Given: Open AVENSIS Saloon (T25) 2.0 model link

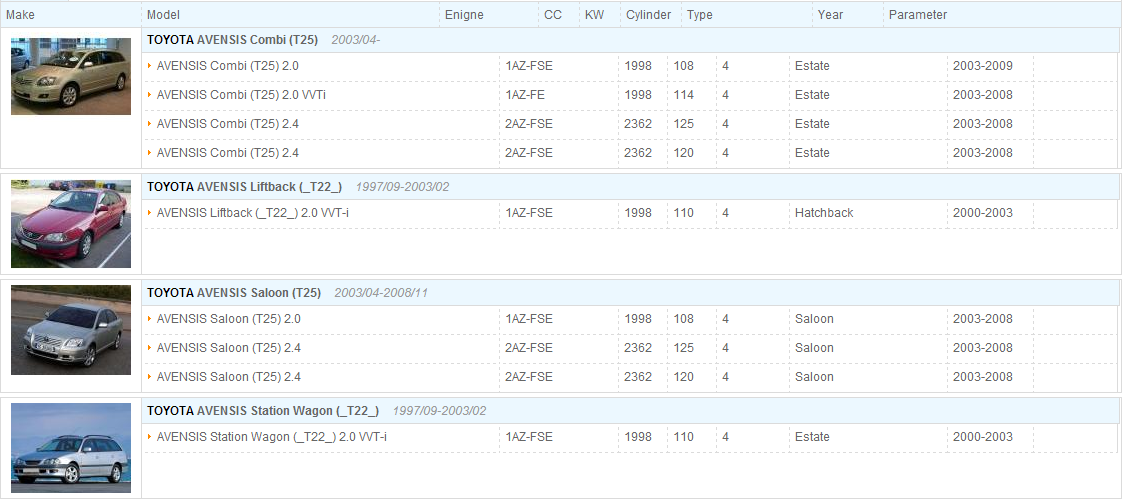Looking at the screenshot, I should pyautogui.click(x=228, y=319).
